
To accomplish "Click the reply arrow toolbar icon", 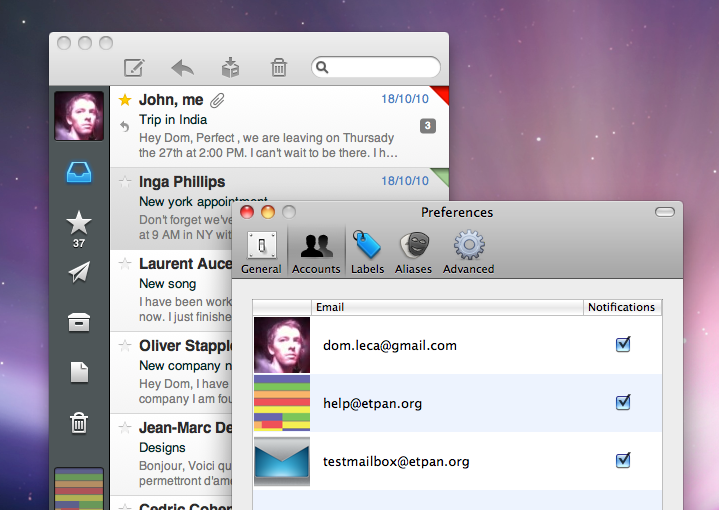I will click(x=183, y=68).
